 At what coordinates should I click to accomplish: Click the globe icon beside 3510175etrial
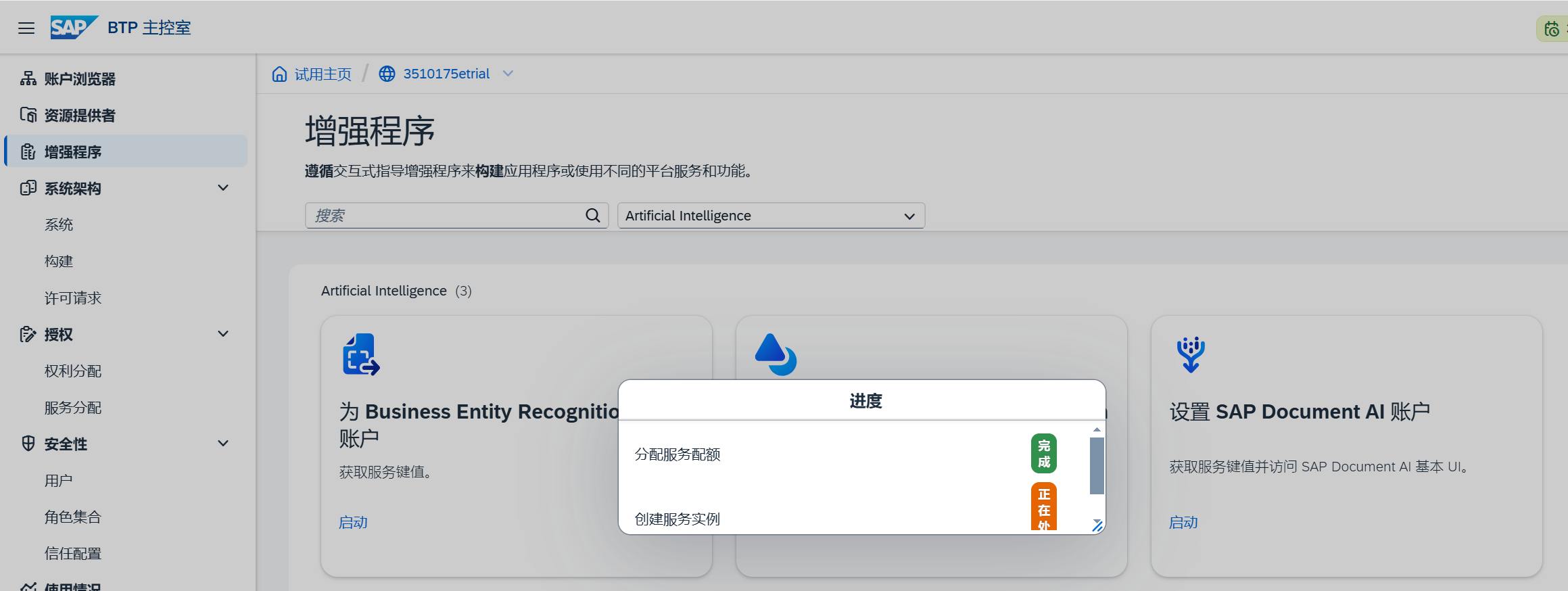click(387, 74)
